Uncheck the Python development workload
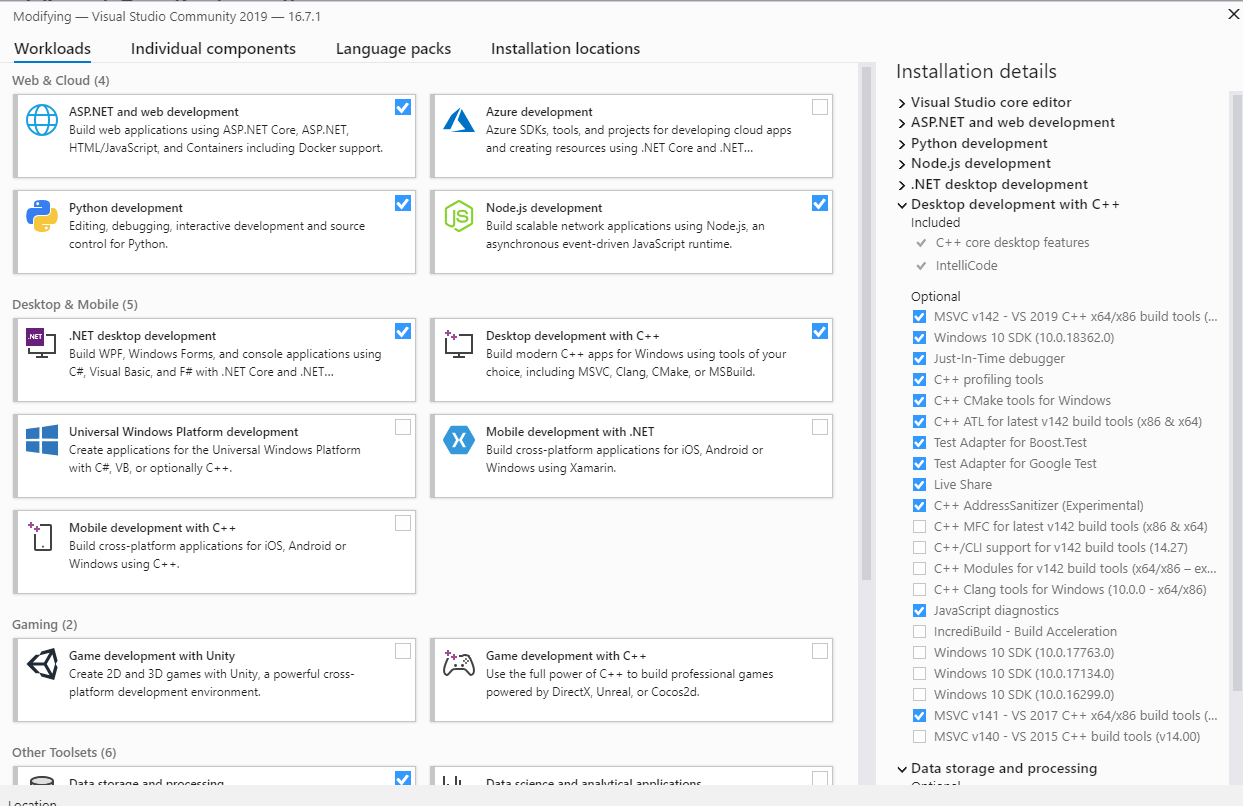 tap(403, 203)
